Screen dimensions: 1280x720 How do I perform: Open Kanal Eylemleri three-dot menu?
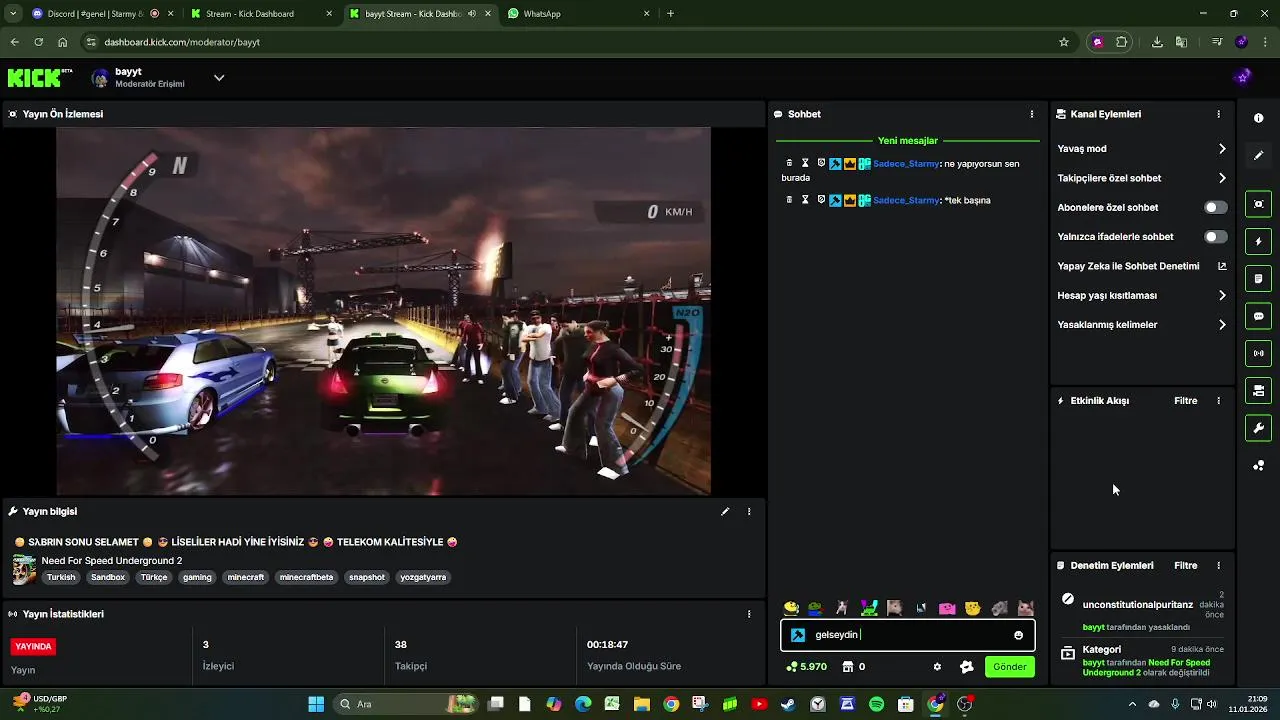coord(1218,114)
